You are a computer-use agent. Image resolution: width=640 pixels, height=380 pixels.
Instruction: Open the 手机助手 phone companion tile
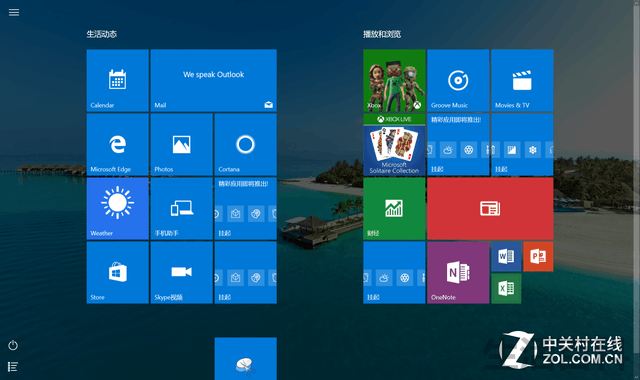click(182, 209)
